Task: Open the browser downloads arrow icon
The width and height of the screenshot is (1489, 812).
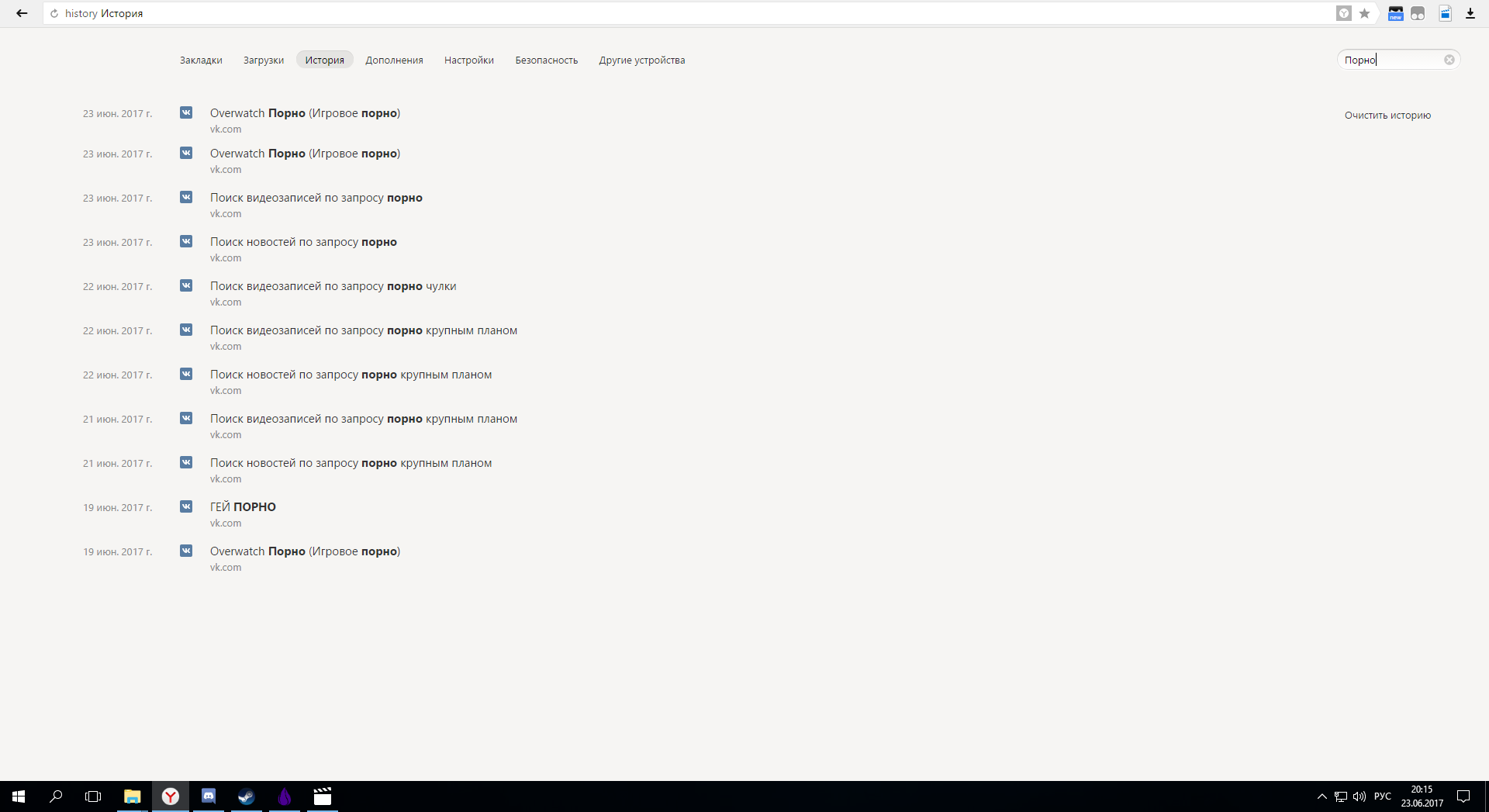Action: click(1470, 13)
